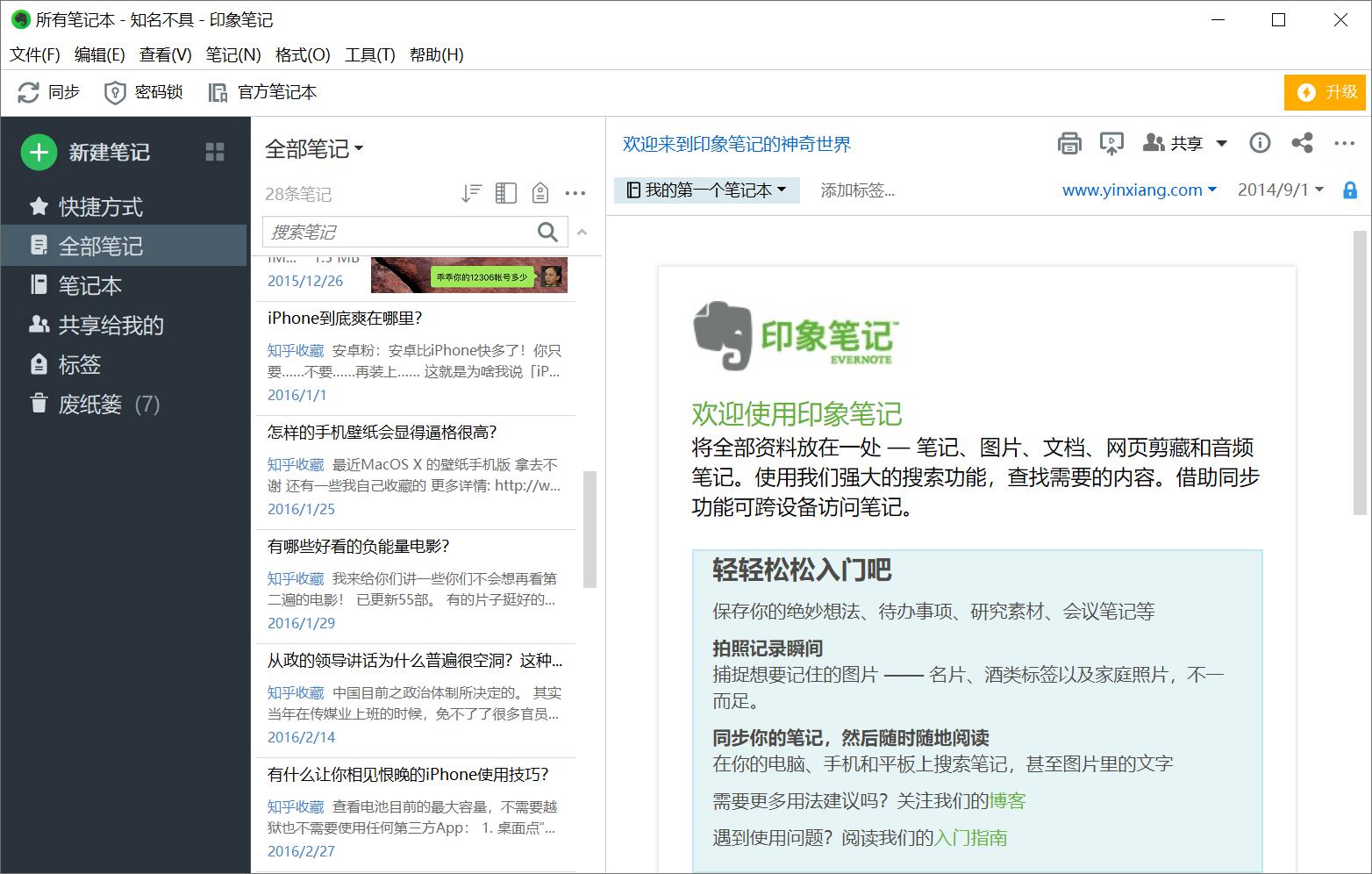Click the sync icon in toolbar

[29, 92]
